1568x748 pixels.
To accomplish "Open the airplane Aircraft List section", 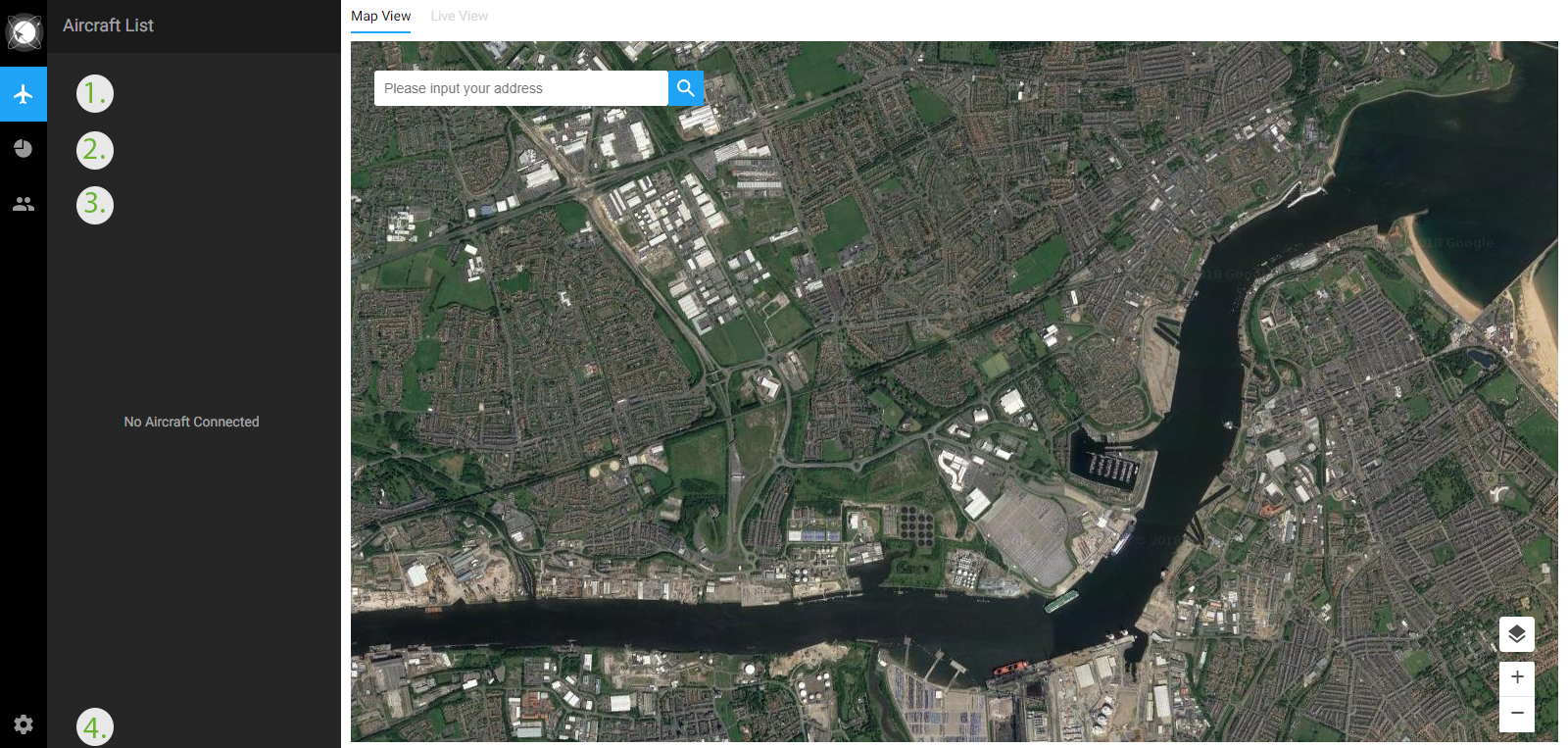I will [x=24, y=94].
